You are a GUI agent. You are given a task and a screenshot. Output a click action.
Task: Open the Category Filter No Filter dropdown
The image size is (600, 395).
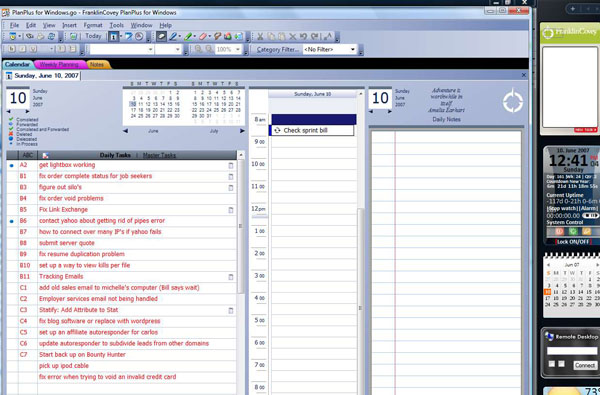(330, 49)
